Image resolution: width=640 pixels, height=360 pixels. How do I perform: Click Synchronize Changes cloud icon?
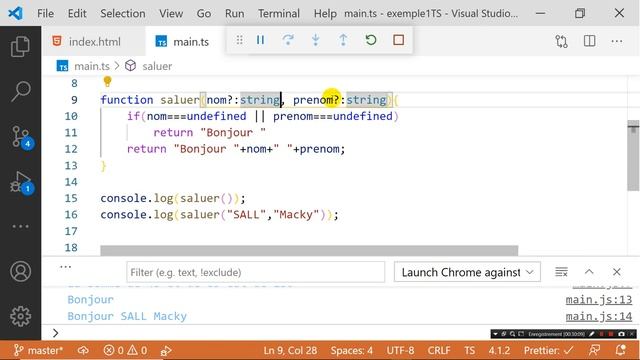tap(83, 350)
